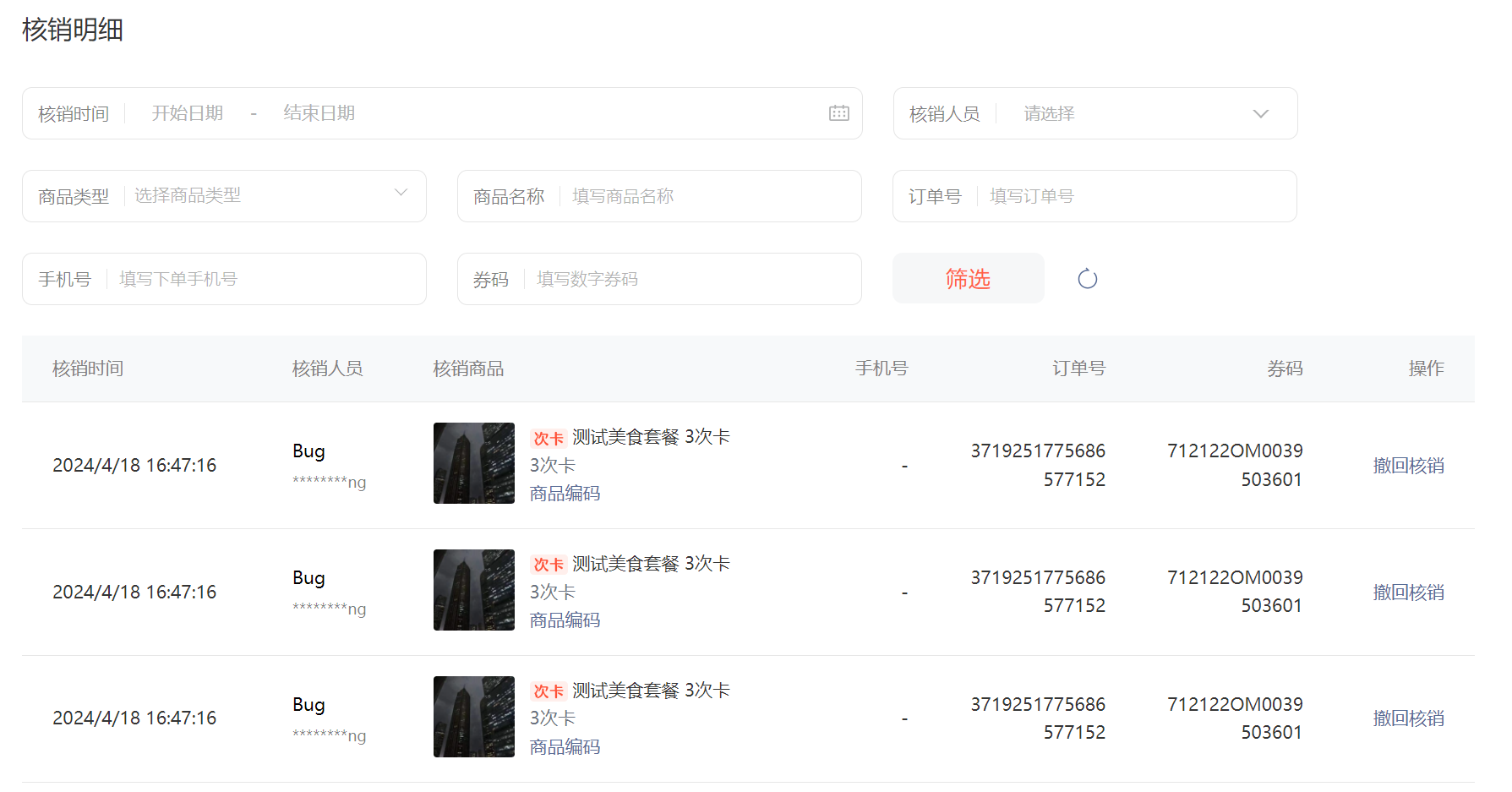Click the 筛选 filter button
1512x792 pixels.
point(968,278)
